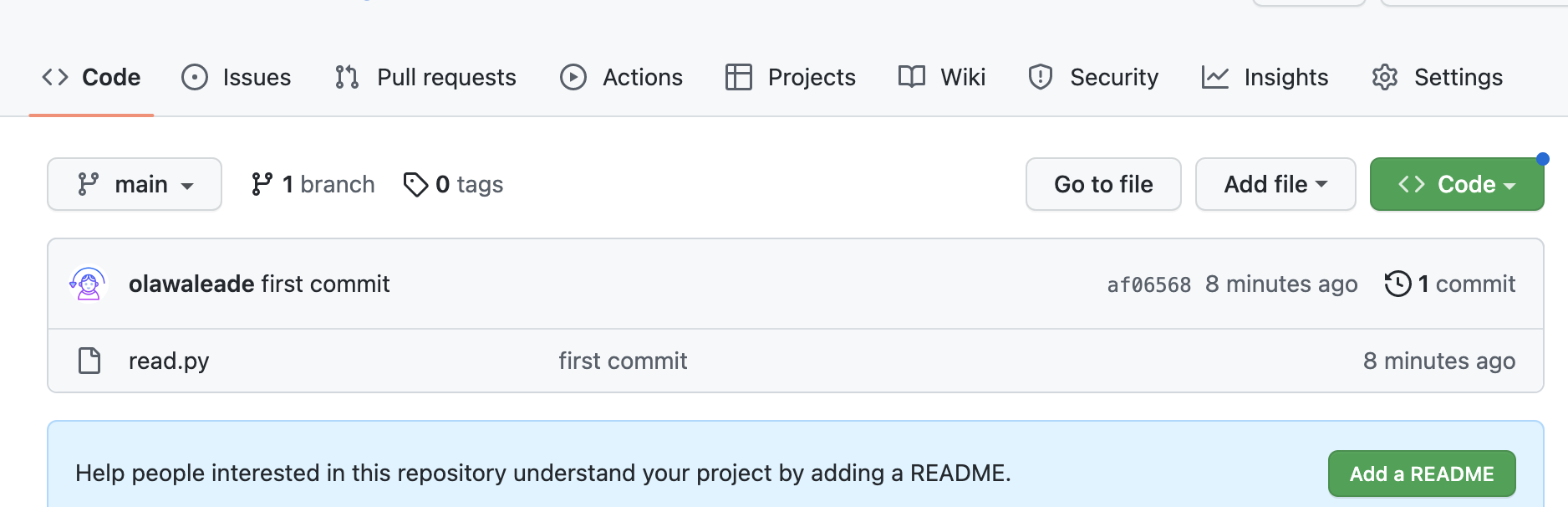Click the olawaleade username link
1568x507 pixels.
pos(191,284)
